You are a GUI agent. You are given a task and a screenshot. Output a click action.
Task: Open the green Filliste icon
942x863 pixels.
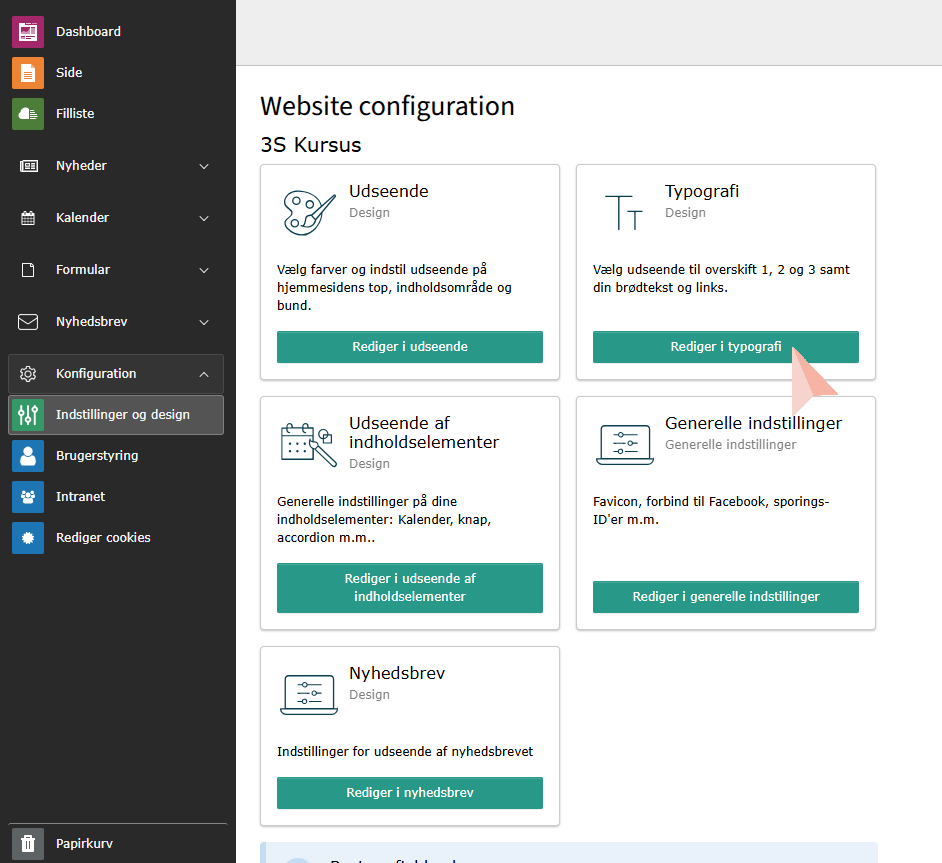click(x=28, y=114)
